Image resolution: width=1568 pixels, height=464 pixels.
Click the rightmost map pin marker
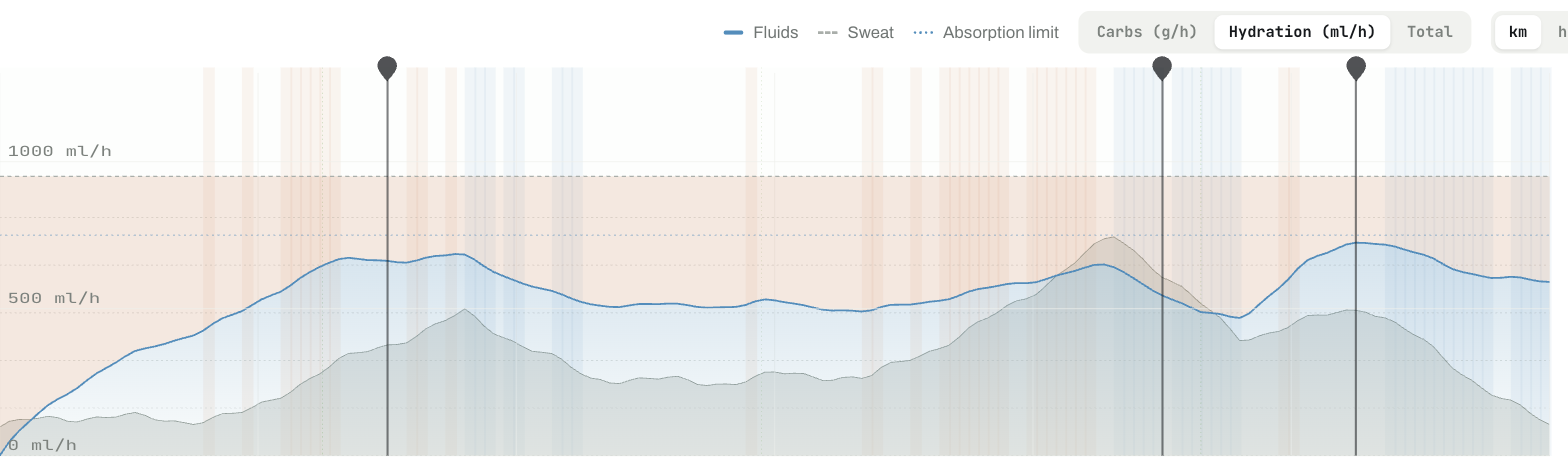point(1356,68)
